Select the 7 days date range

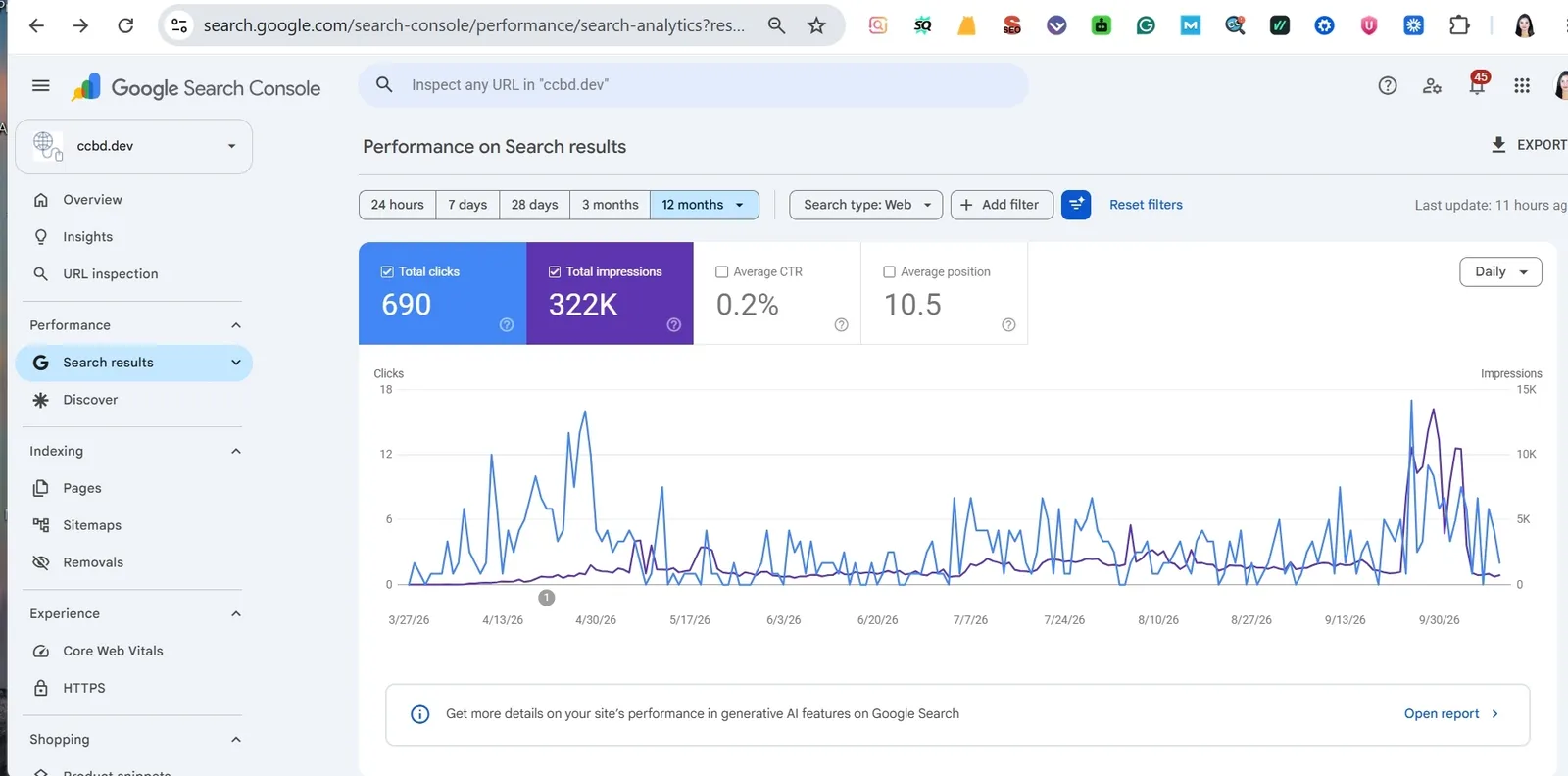[x=467, y=205]
